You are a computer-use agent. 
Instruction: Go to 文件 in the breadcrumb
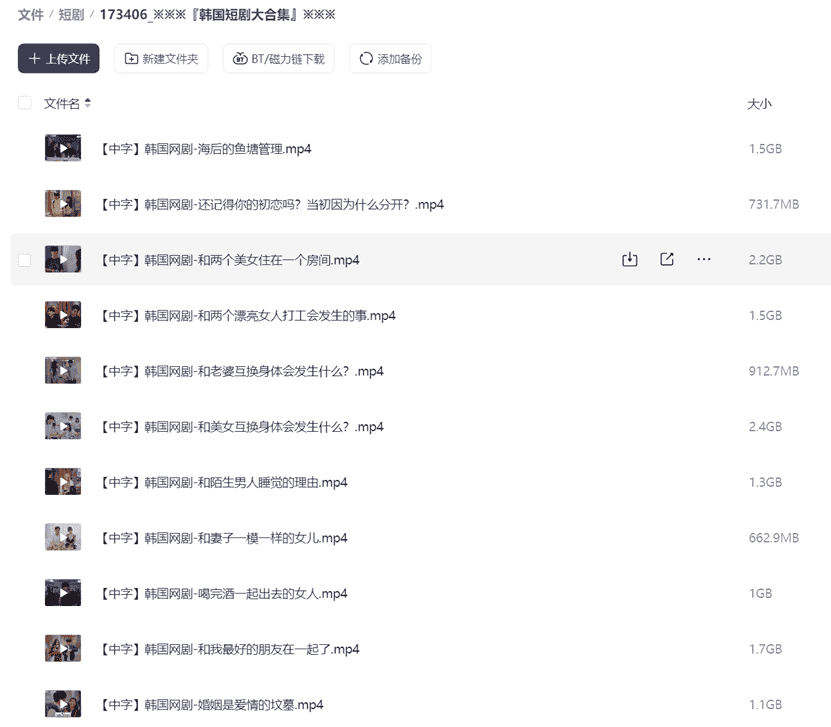coord(31,15)
